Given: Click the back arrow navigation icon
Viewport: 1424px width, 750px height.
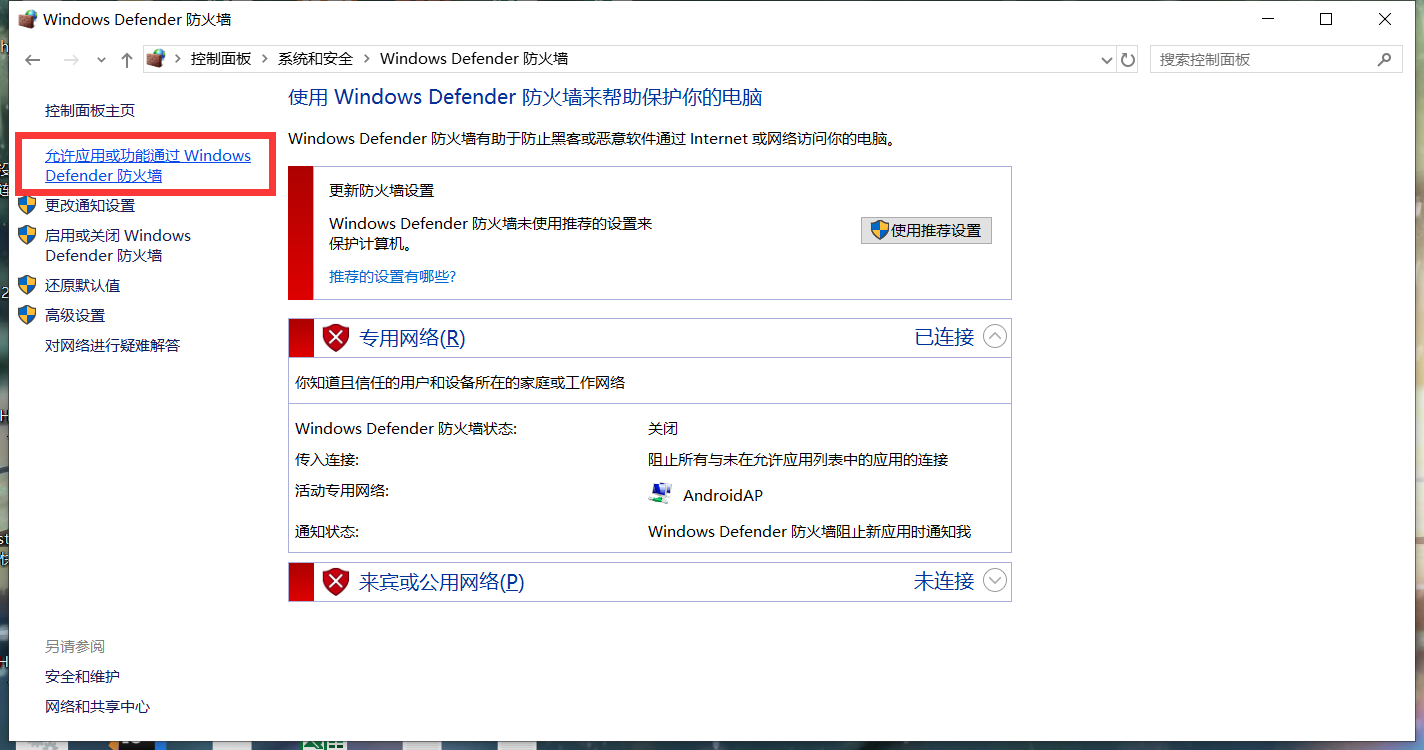Looking at the screenshot, I should coord(32,59).
